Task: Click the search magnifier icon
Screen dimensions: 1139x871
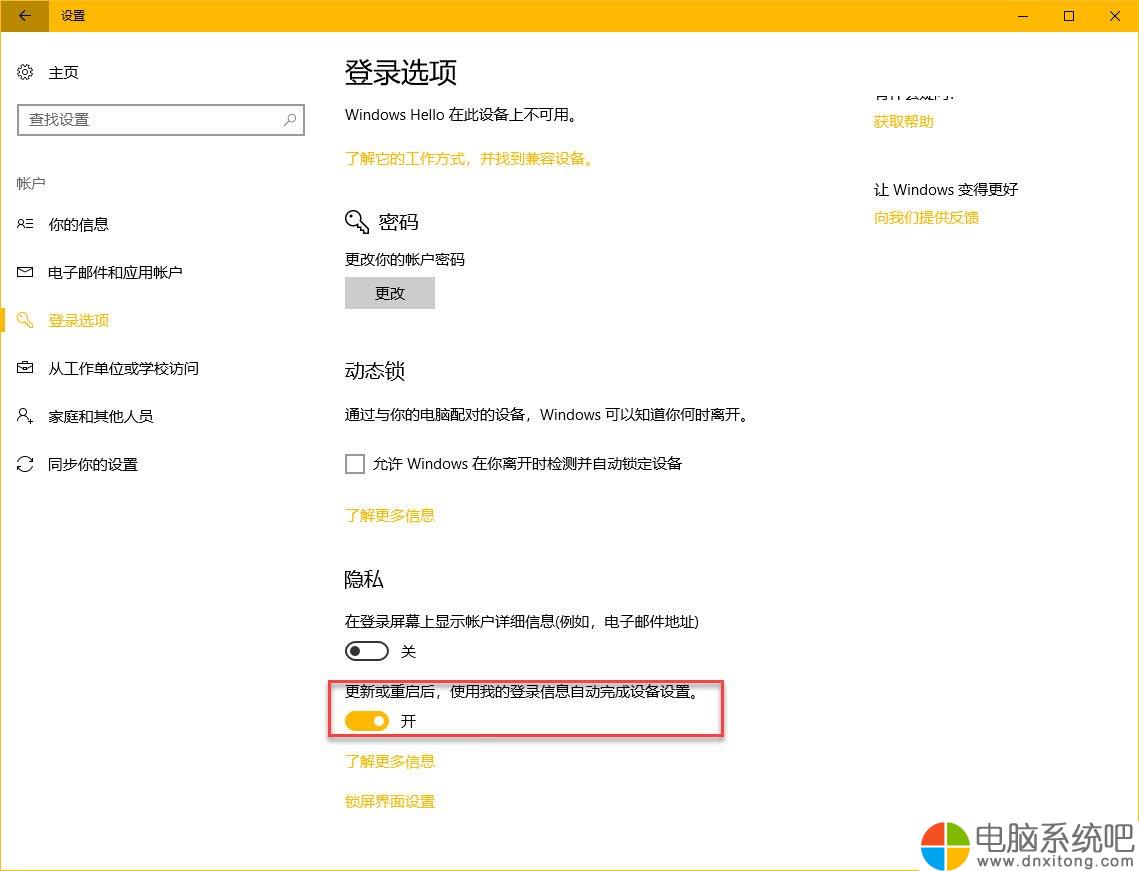Action: pyautogui.click(x=290, y=120)
